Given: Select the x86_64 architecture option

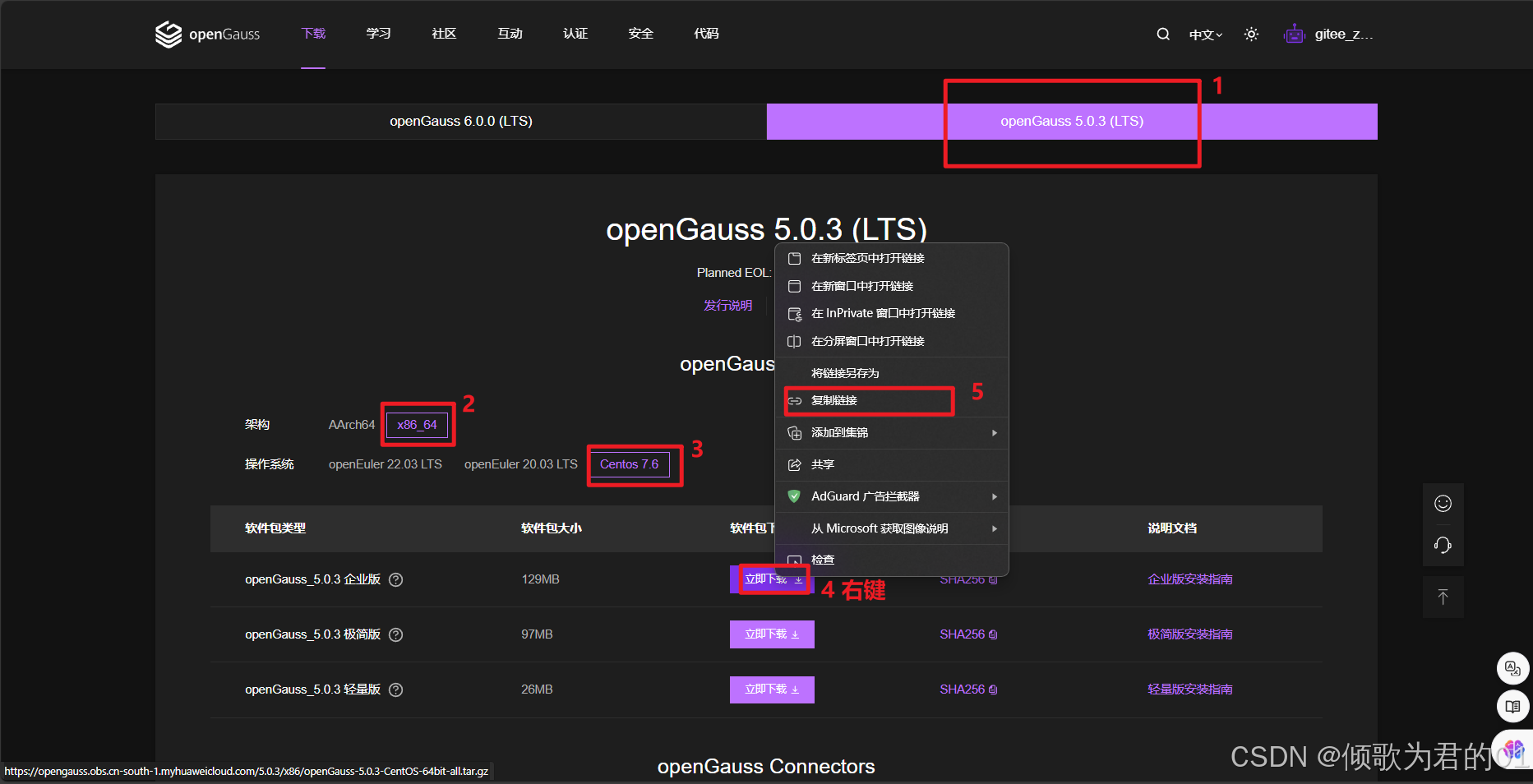Looking at the screenshot, I should click(417, 425).
